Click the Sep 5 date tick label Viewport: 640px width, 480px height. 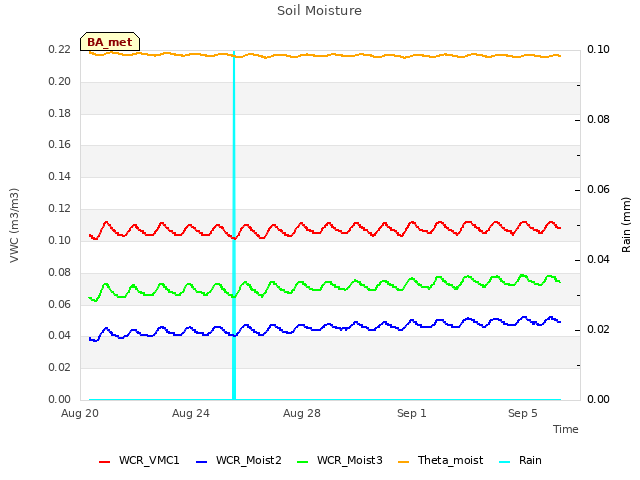(523, 413)
